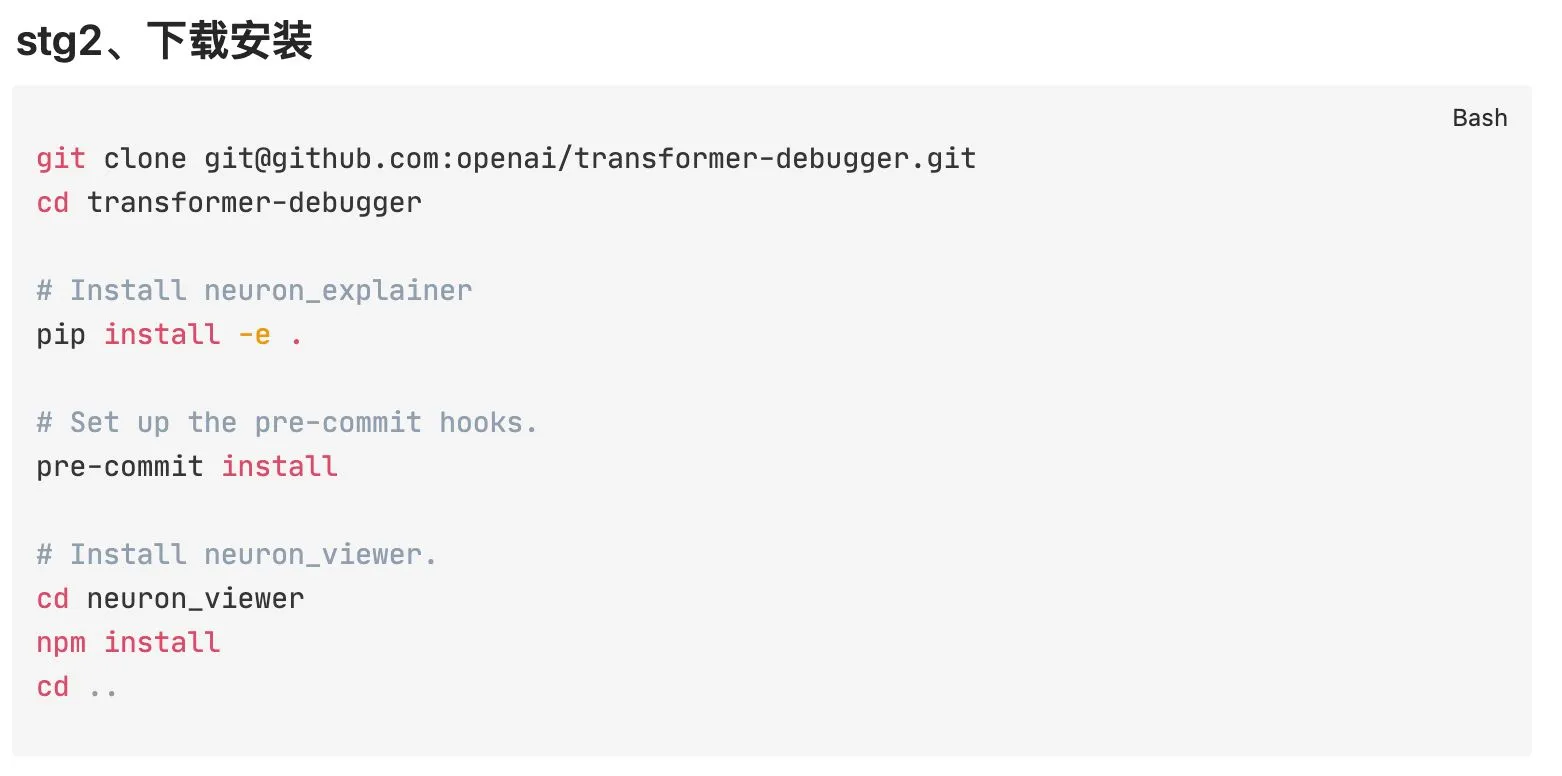Viewport: 1562px width, 776px height.
Task: Click the word "pip" in the code
Action: [x=61, y=334]
